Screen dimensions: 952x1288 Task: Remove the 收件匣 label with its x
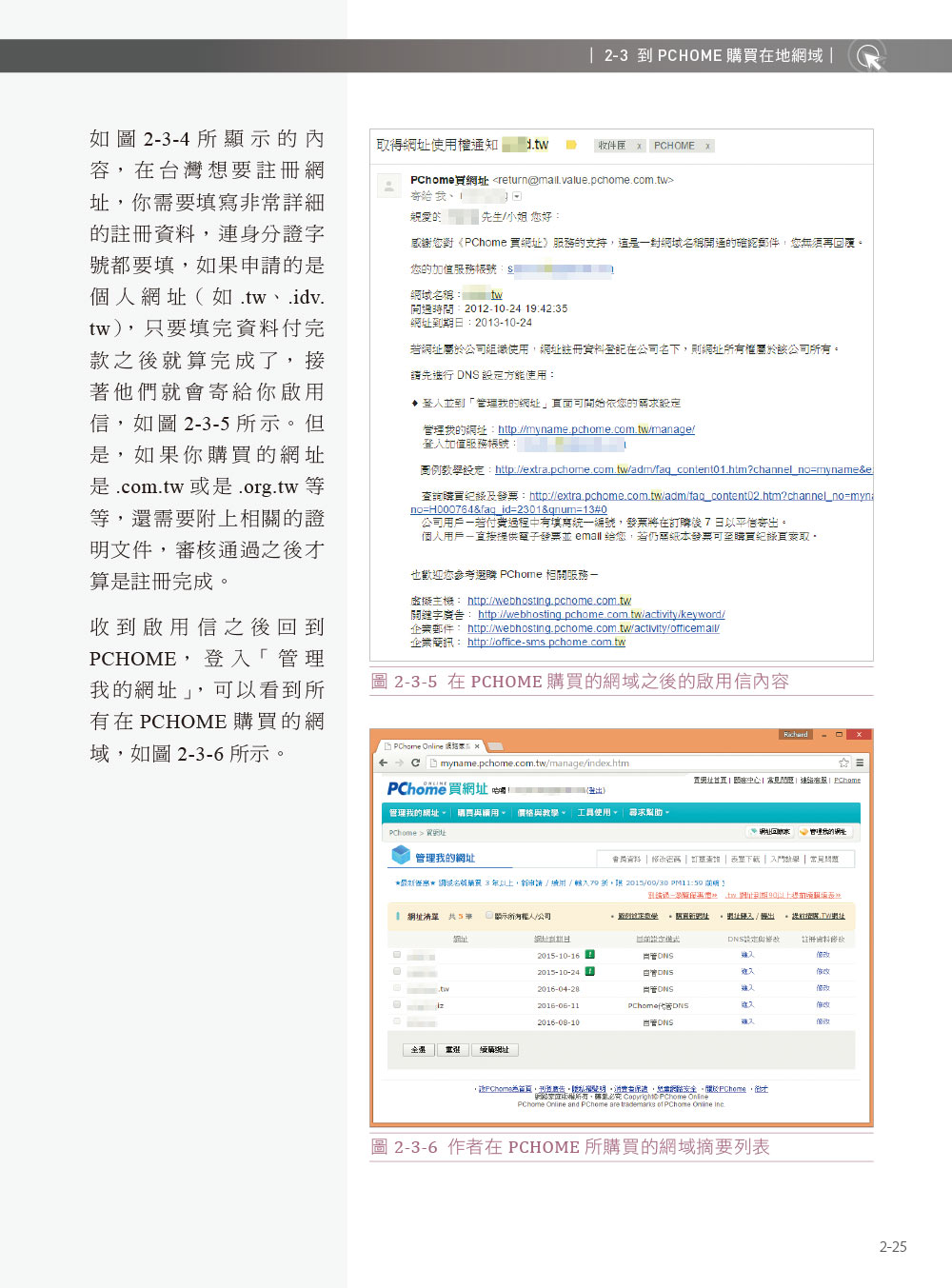pos(639,146)
